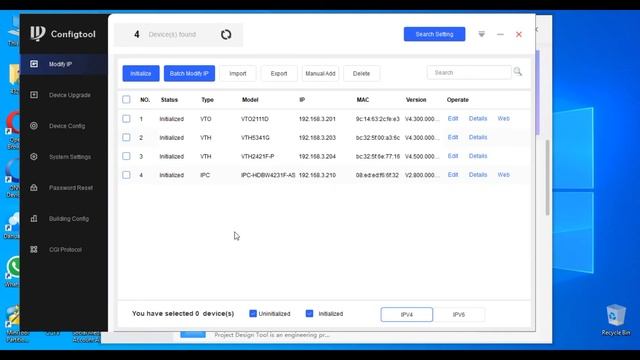The image size is (640, 360).
Task: Open Details for VTH5341G
Action: (x=478, y=137)
